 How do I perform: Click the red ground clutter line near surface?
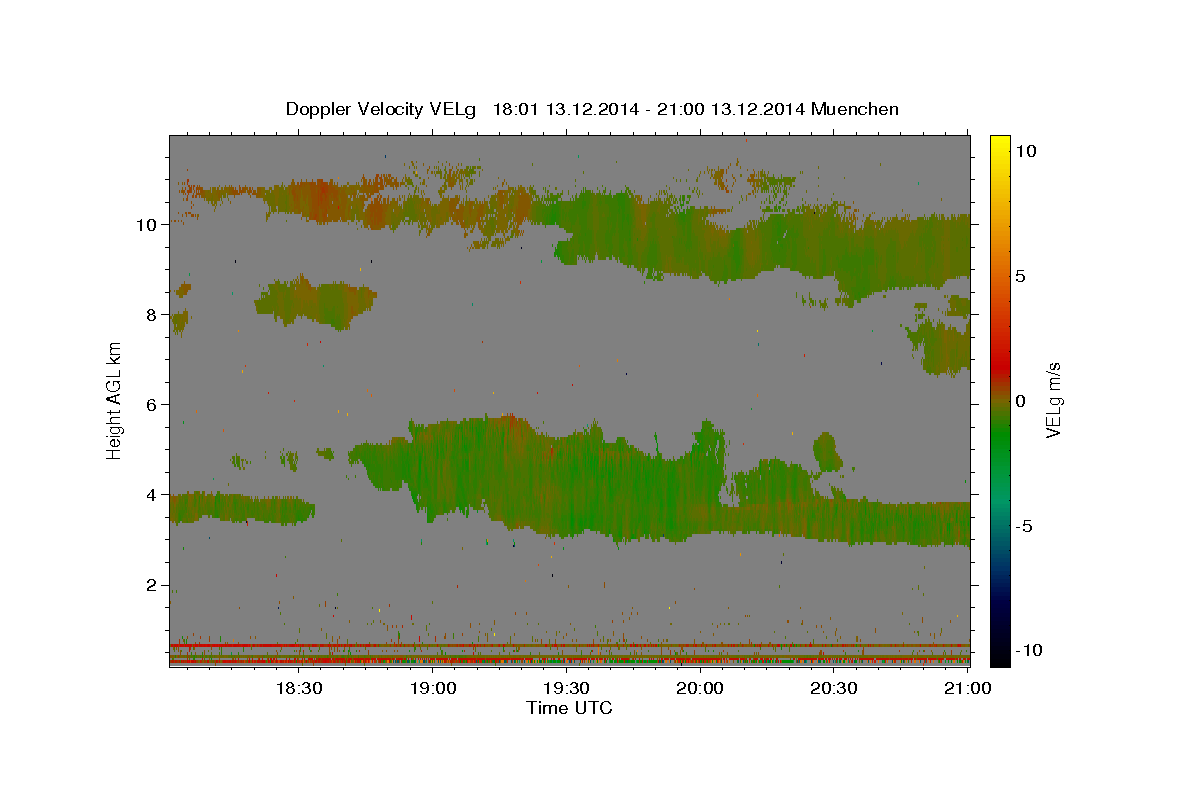569,645
